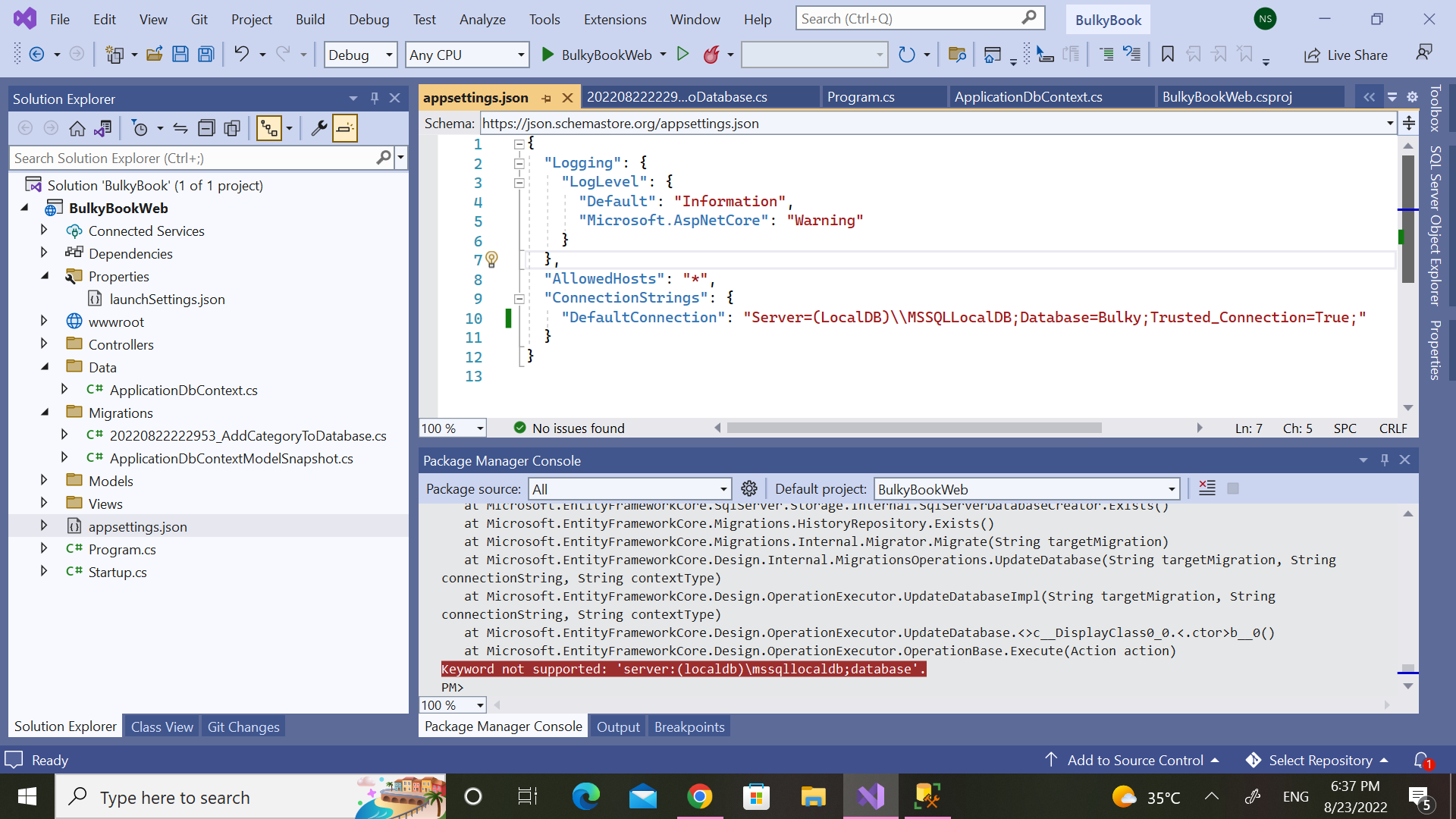Click Search Solution Explorer input field
The width and height of the screenshot is (1456, 819).
(194, 158)
